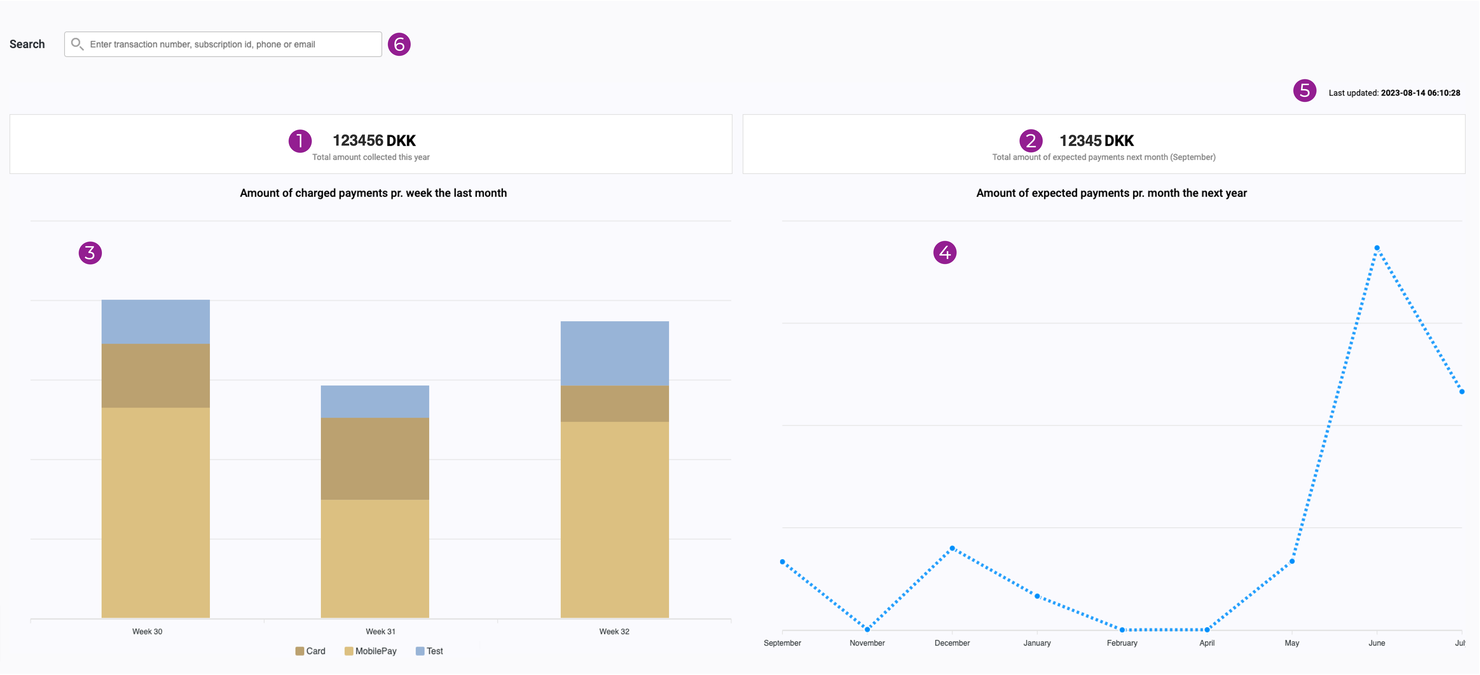1480x675 pixels.
Task: Click the purple number 5 marker
Action: (x=1304, y=91)
